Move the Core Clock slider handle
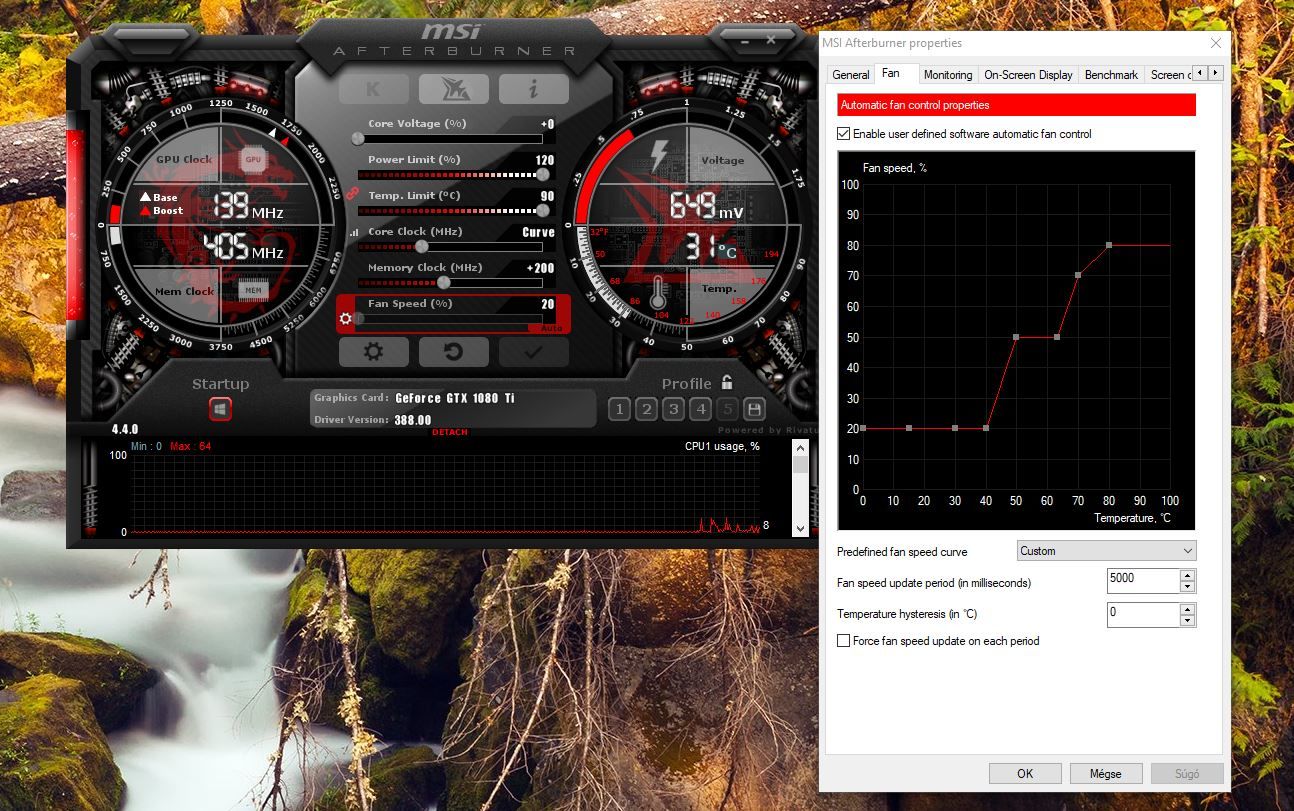 coord(422,246)
